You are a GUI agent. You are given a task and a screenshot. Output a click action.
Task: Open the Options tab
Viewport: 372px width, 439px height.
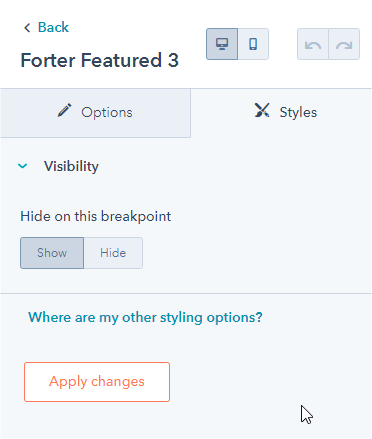(x=95, y=113)
